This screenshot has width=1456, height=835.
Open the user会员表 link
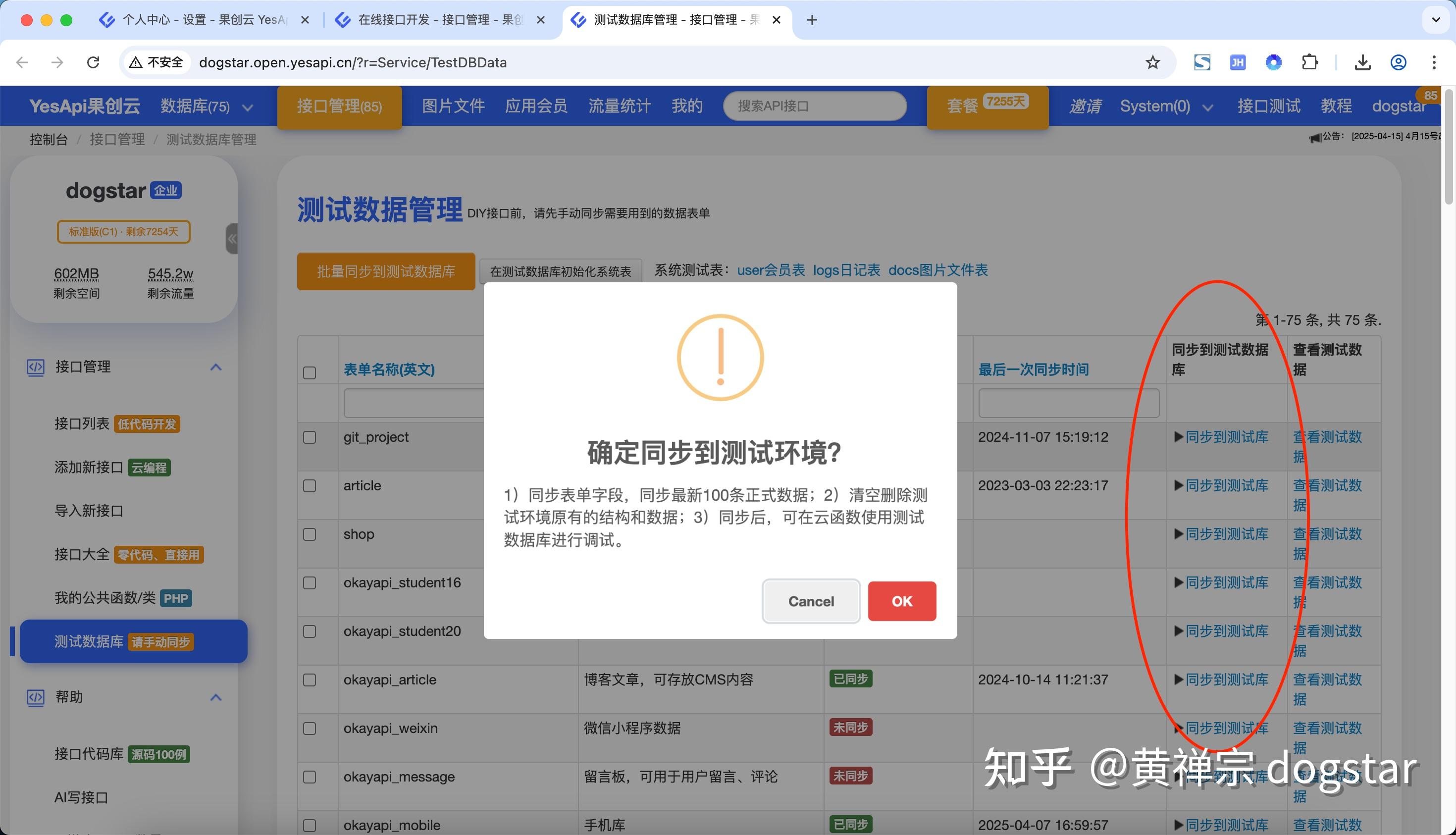771,270
